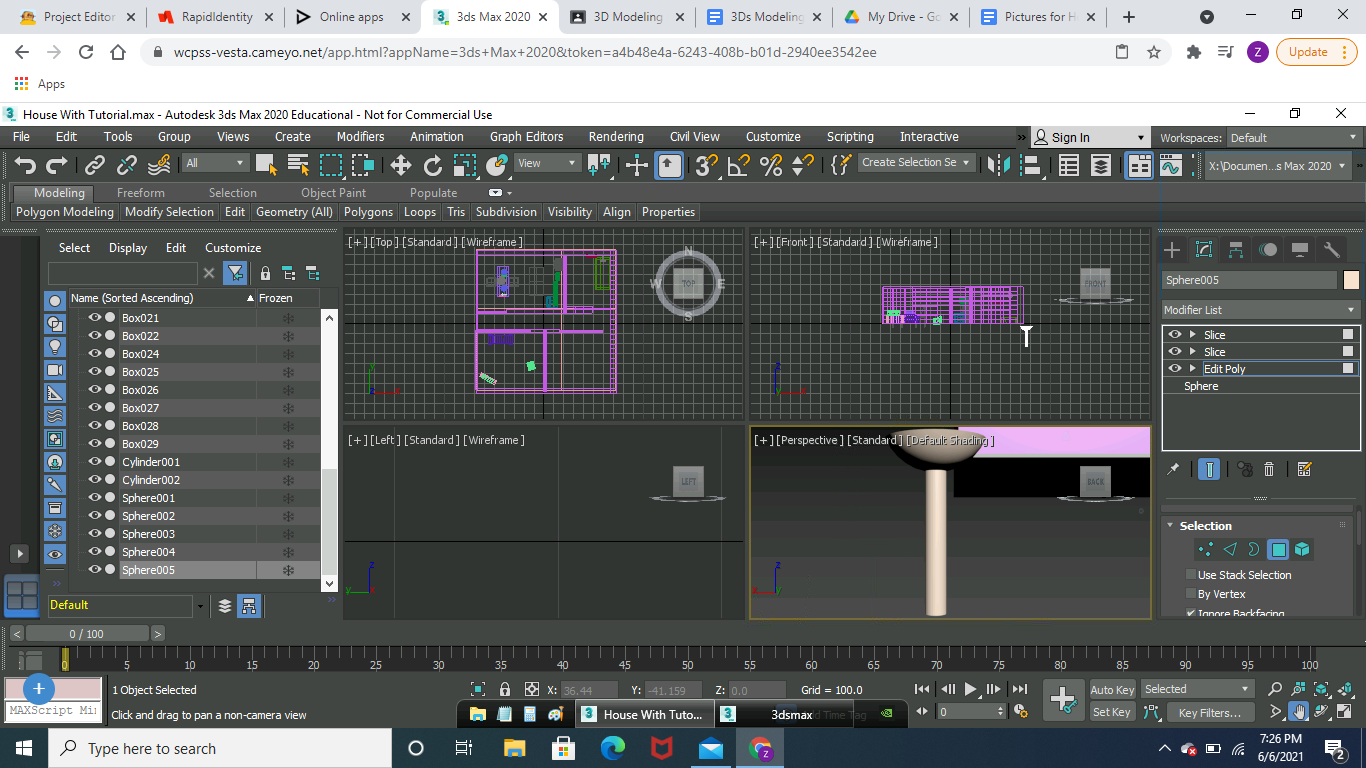
Task: Switch to the Object Paint ribbon tab
Action: coord(333,193)
